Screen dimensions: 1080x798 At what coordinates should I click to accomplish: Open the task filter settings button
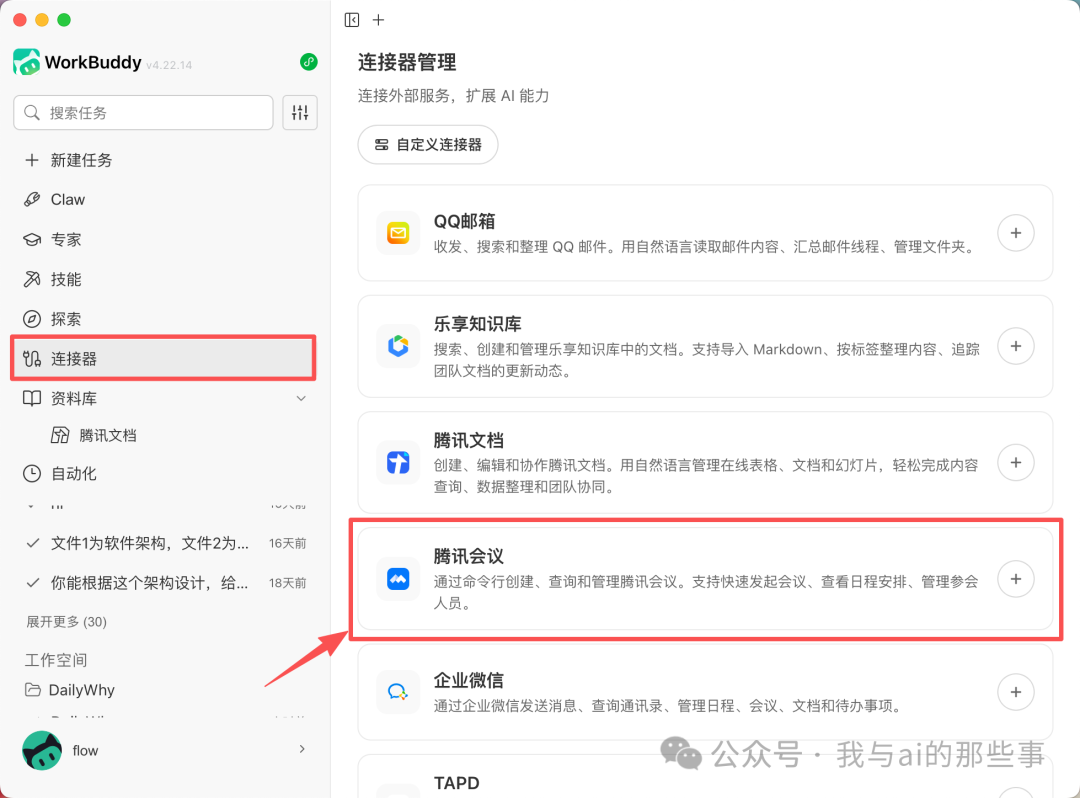tap(300, 112)
